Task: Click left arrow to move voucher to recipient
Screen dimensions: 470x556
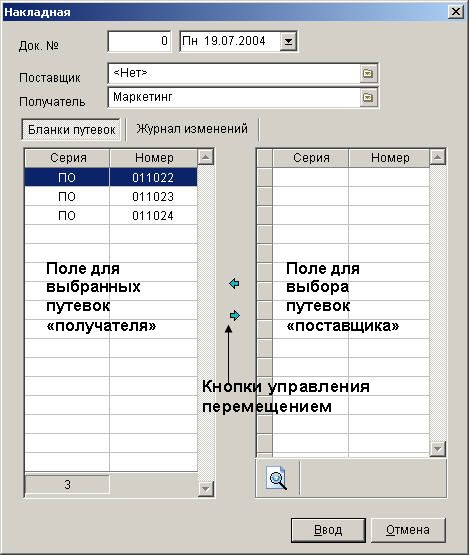Action: (x=234, y=284)
